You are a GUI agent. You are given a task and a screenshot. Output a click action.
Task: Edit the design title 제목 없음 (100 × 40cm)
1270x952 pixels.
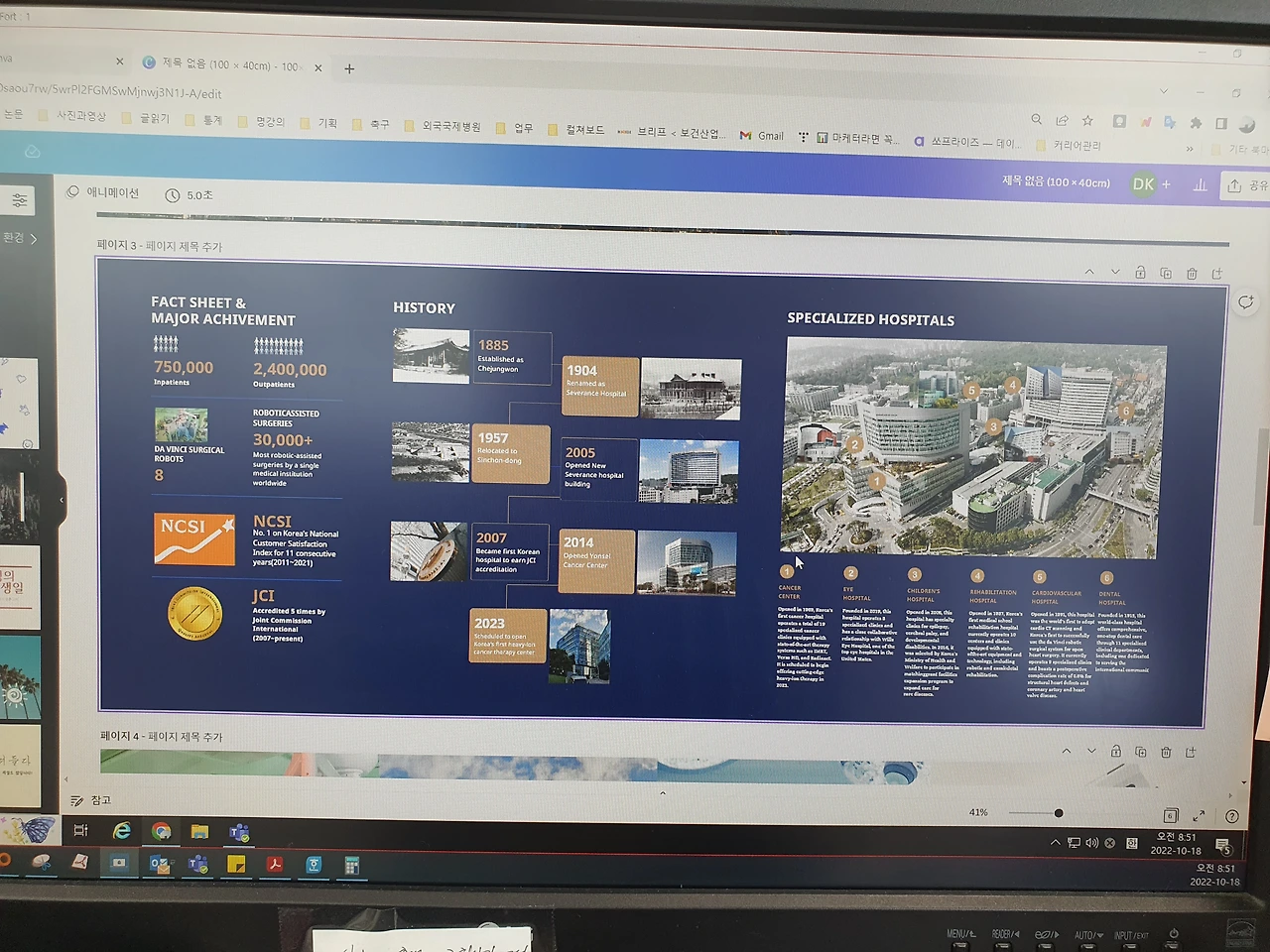point(1055,181)
